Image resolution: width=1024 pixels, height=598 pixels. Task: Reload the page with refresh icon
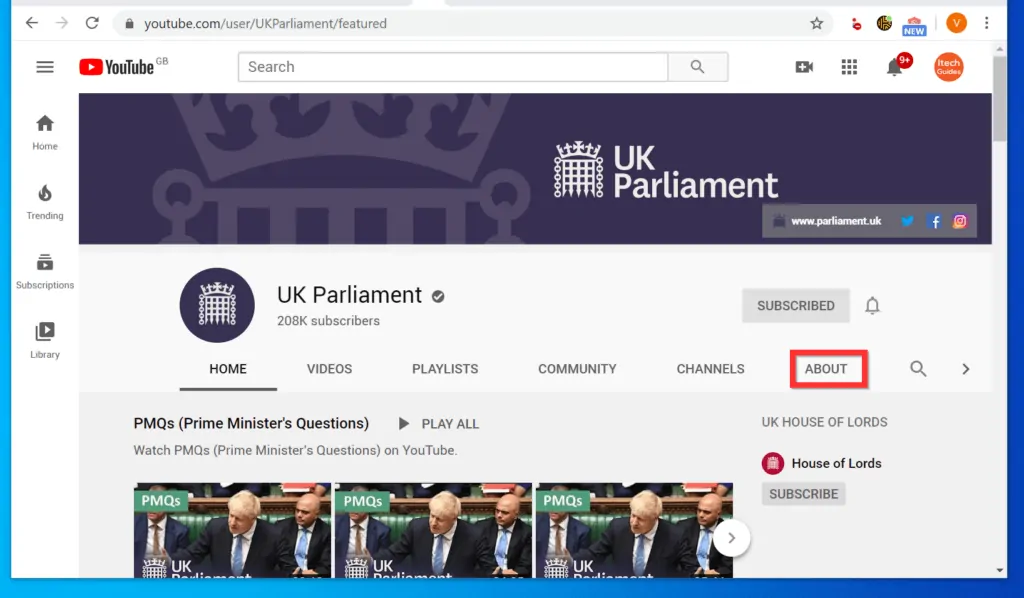pyautogui.click(x=92, y=24)
